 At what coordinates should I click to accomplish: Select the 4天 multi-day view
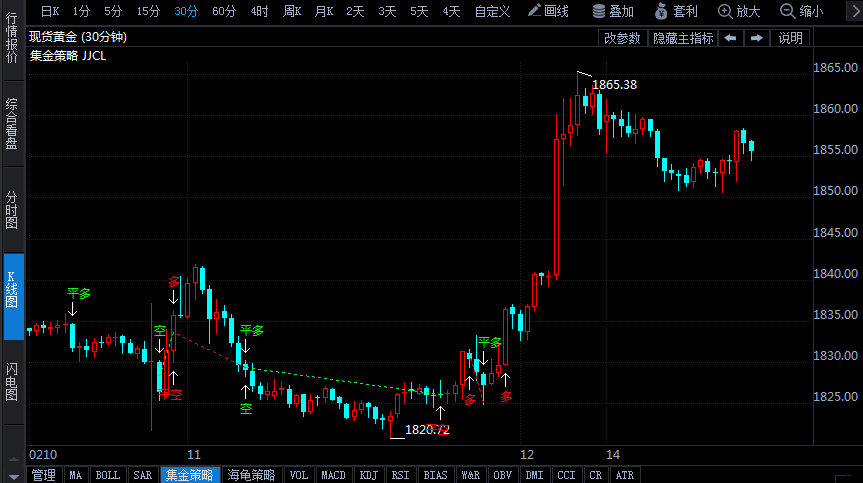pos(451,11)
